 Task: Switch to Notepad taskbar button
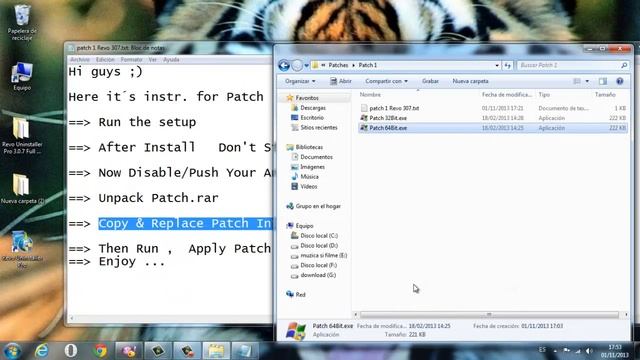(245, 351)
